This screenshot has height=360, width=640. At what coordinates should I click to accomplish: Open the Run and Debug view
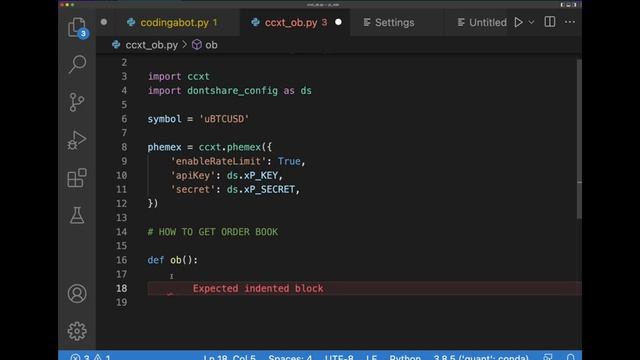[77, 140]
